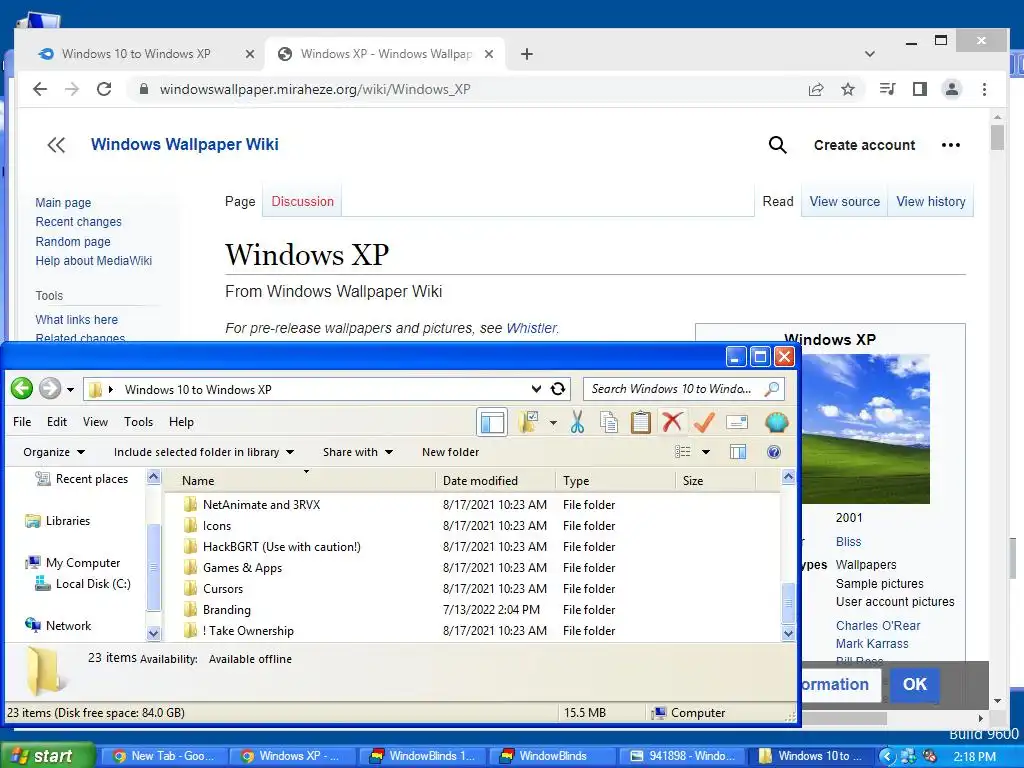1024x768 pixels.
Task: Open WindowBlinds 1... taskbar button
Action: click(x=423, y=756)
